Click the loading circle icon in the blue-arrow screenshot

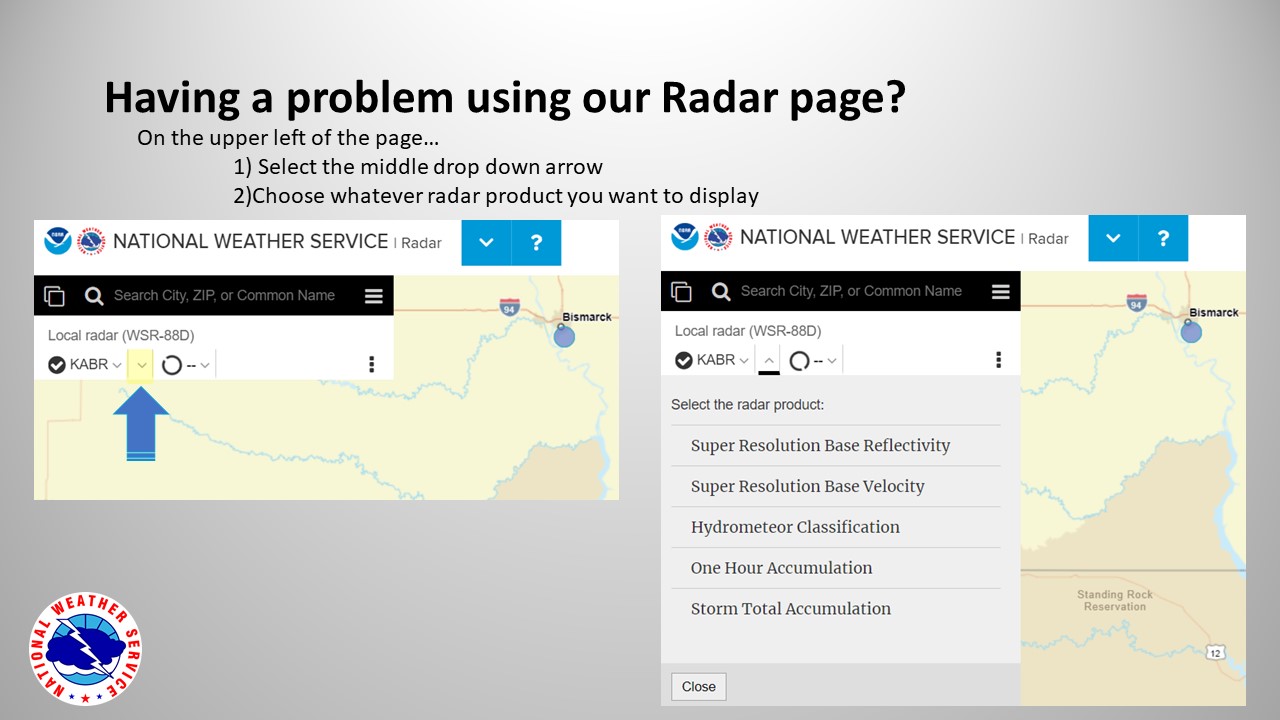(172, 365)
